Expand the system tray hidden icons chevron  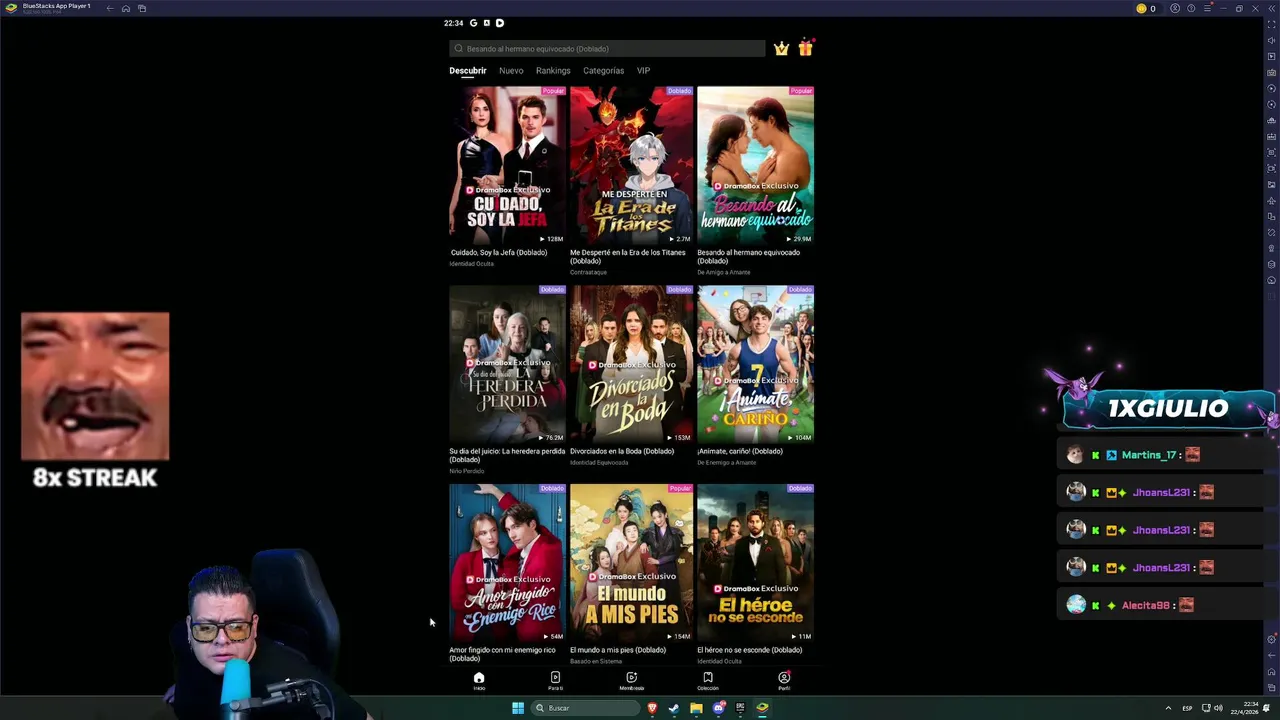click(x=1168, y=708)
